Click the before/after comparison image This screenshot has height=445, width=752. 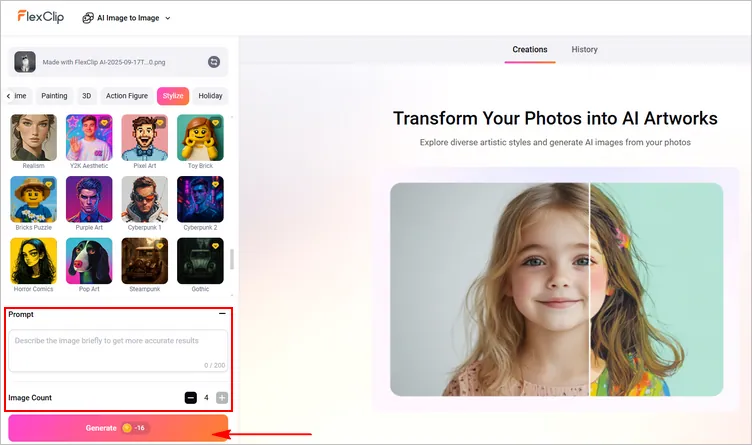(x=556, y=289)
